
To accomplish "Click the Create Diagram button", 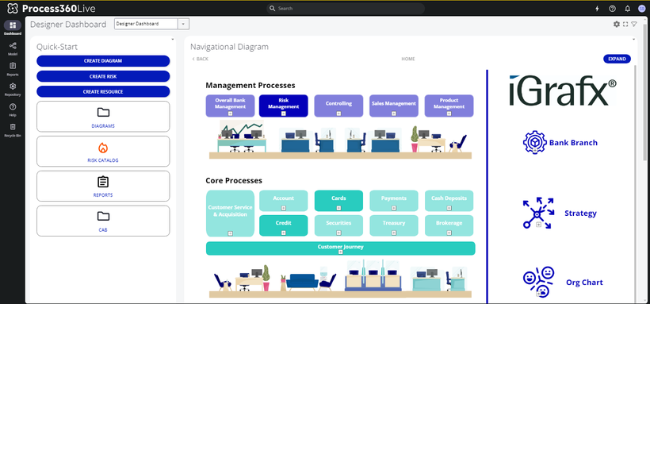I will 103,61.
